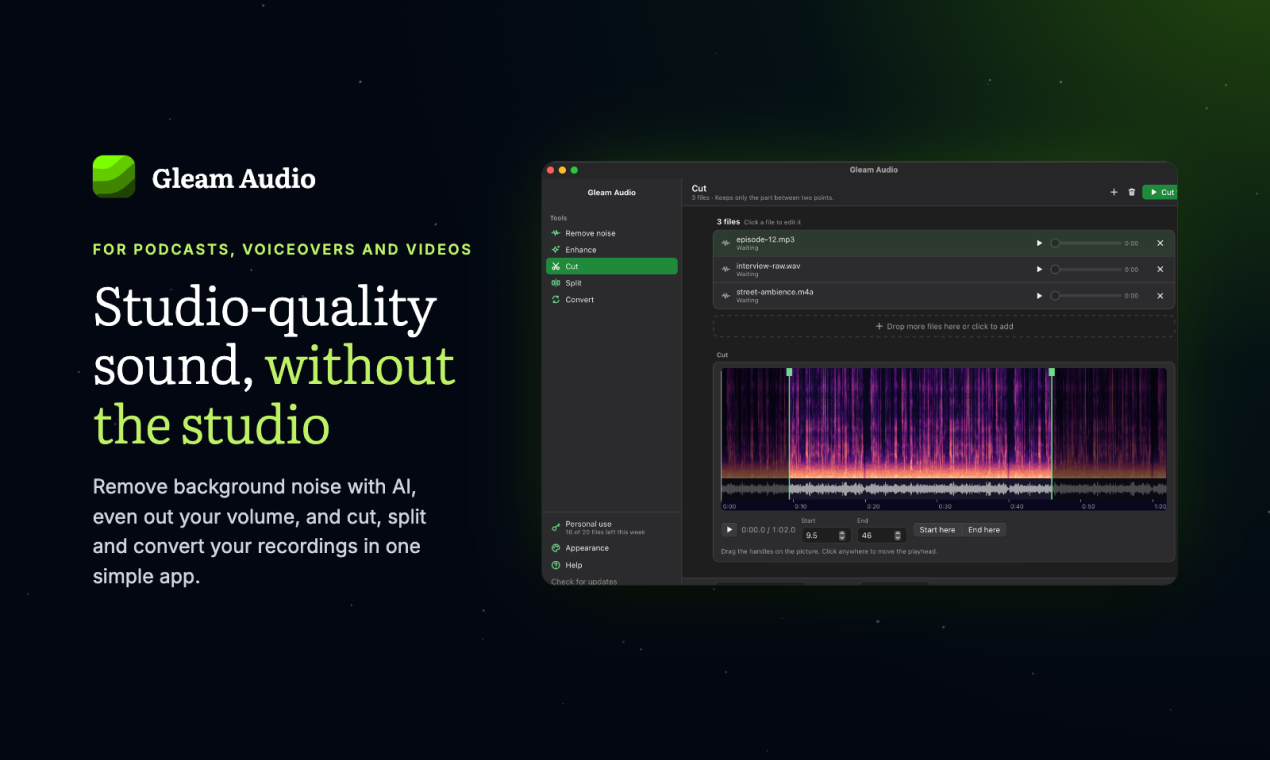Click the green Cut run button
Image resolution: width=1270 pixels, height=760 pixels.
point(1160,192)
